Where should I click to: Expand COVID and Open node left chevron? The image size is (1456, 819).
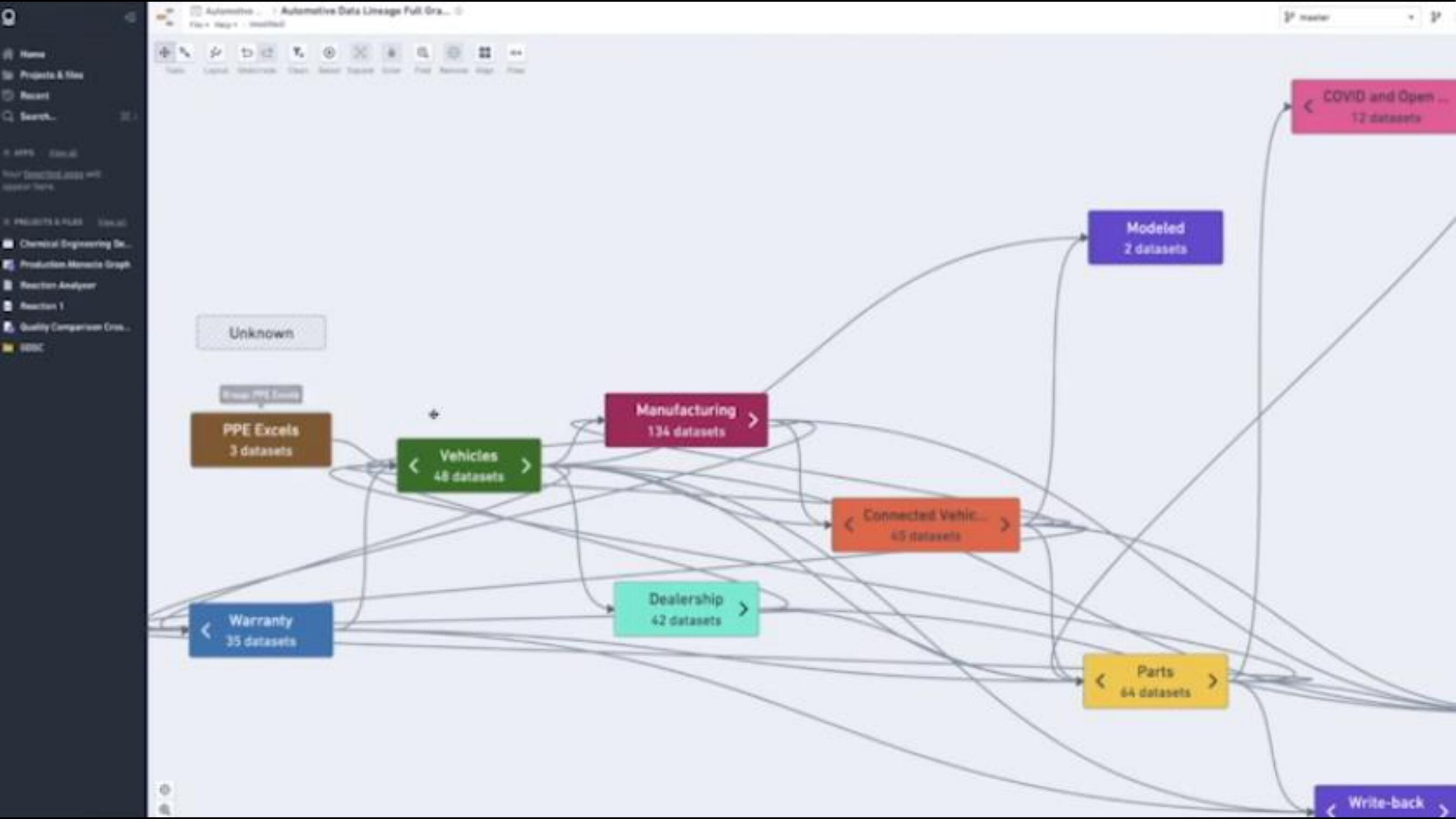click(1309, 106)
